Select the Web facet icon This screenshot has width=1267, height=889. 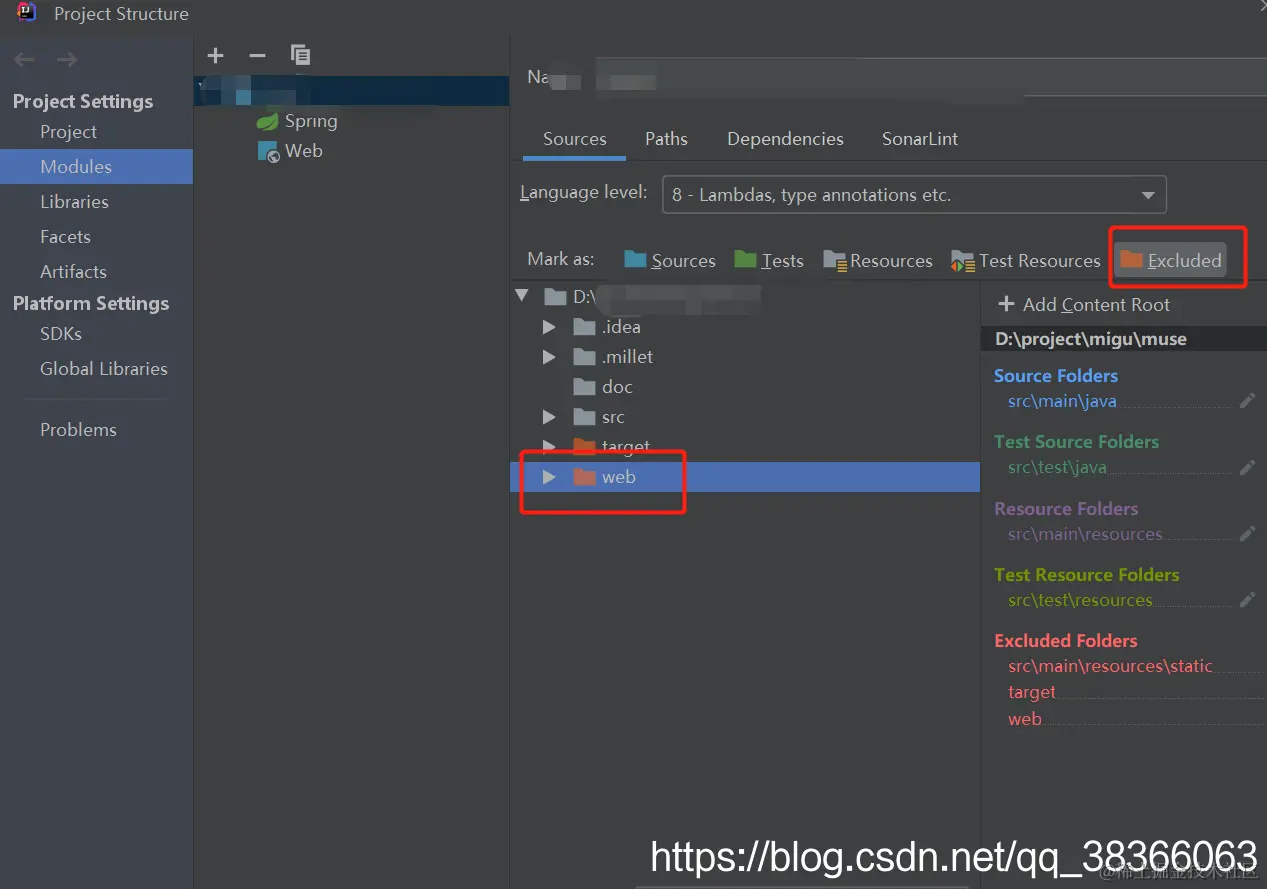click(268, 151)
